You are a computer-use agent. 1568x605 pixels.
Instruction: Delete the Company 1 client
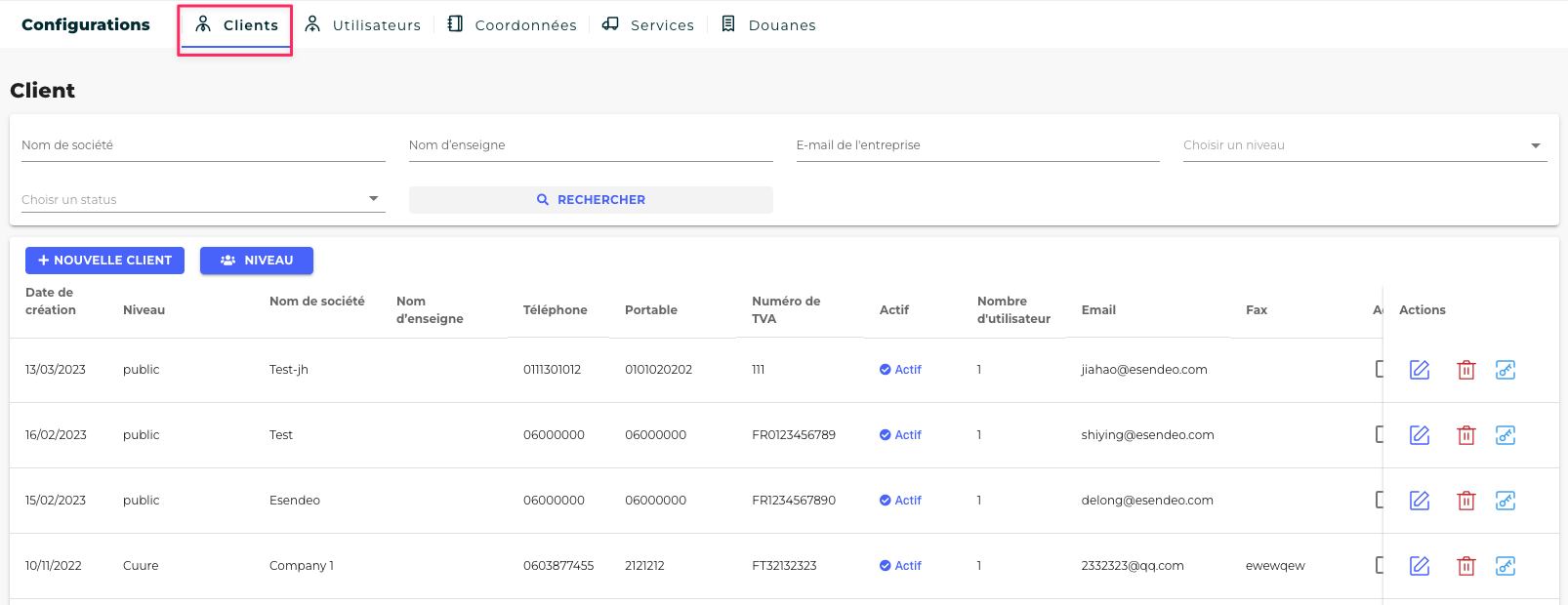1465,566
